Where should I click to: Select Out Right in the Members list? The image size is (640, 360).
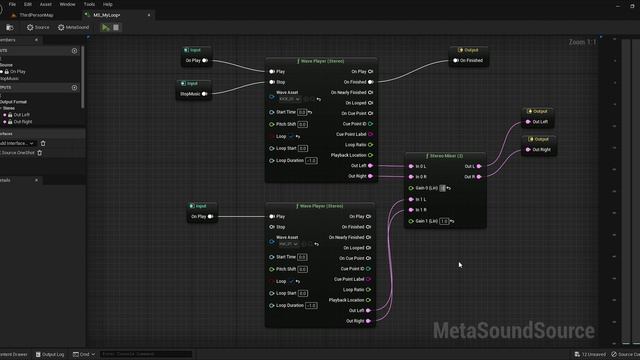point(23,122)
